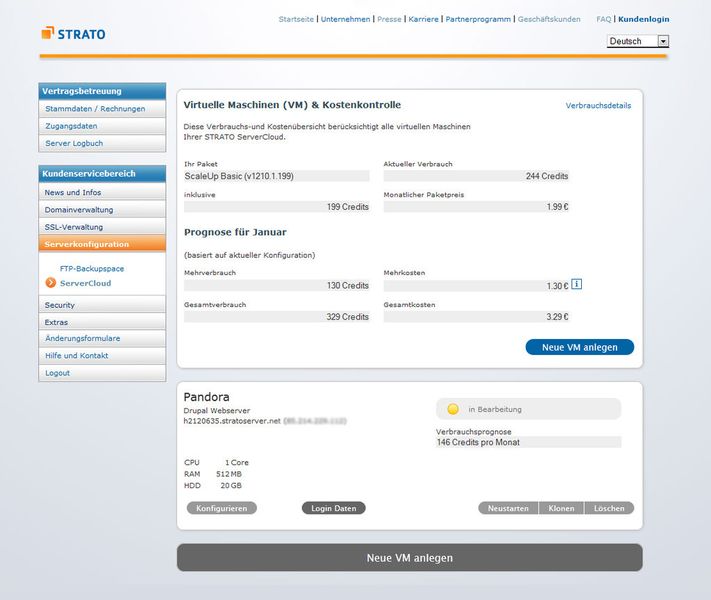Click the 20 GB HDD value
Screen dimensions: 711x600
point(231,485)
